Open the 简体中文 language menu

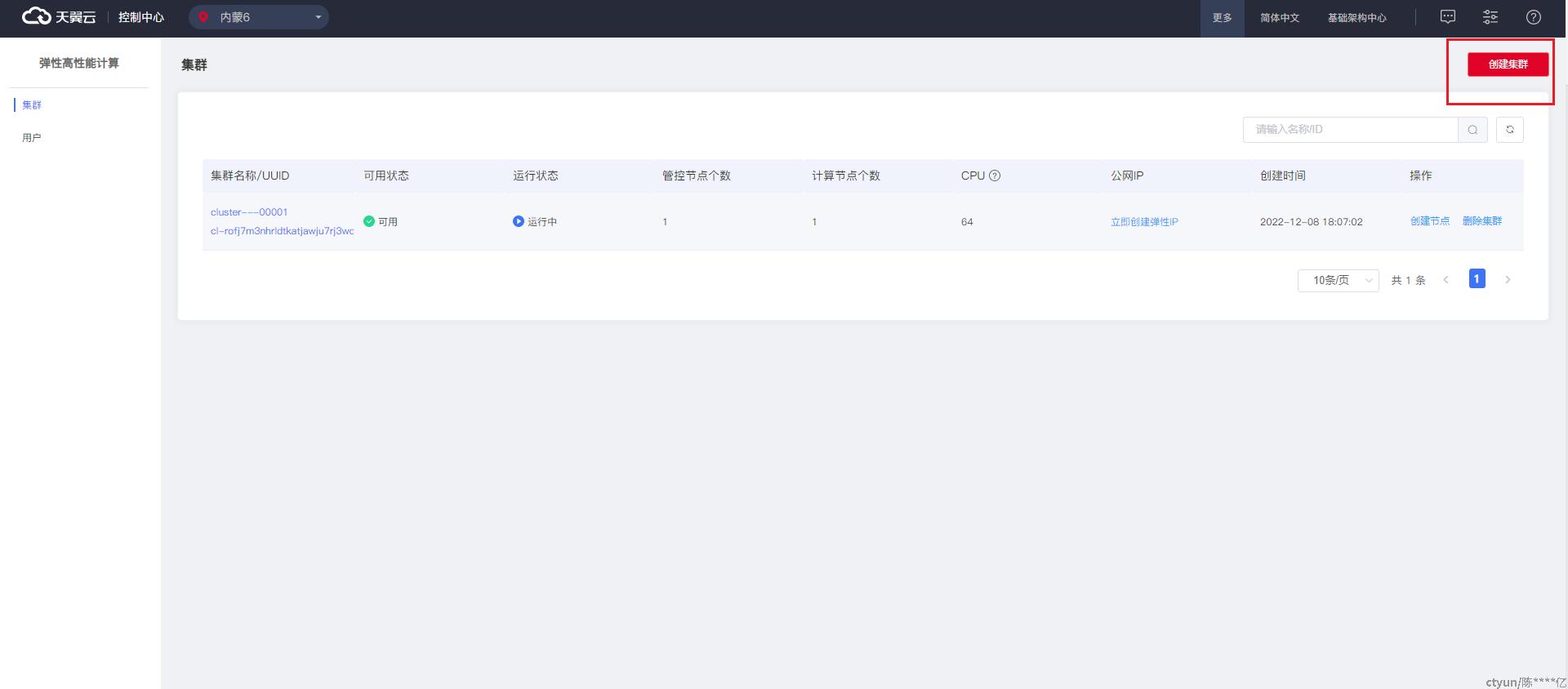[x=1279, y=18]
